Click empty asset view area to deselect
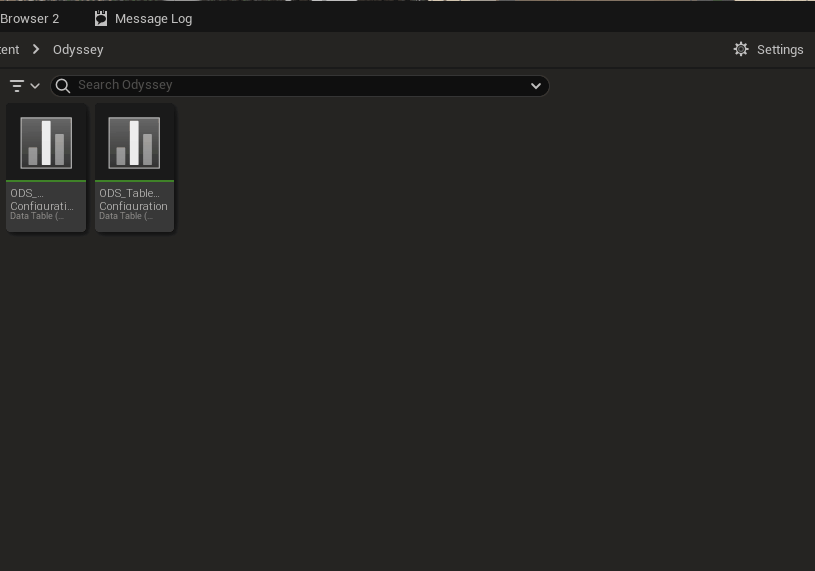Image resolution: width=815 pixels, height=571 pixels. [x=450, y=380]
